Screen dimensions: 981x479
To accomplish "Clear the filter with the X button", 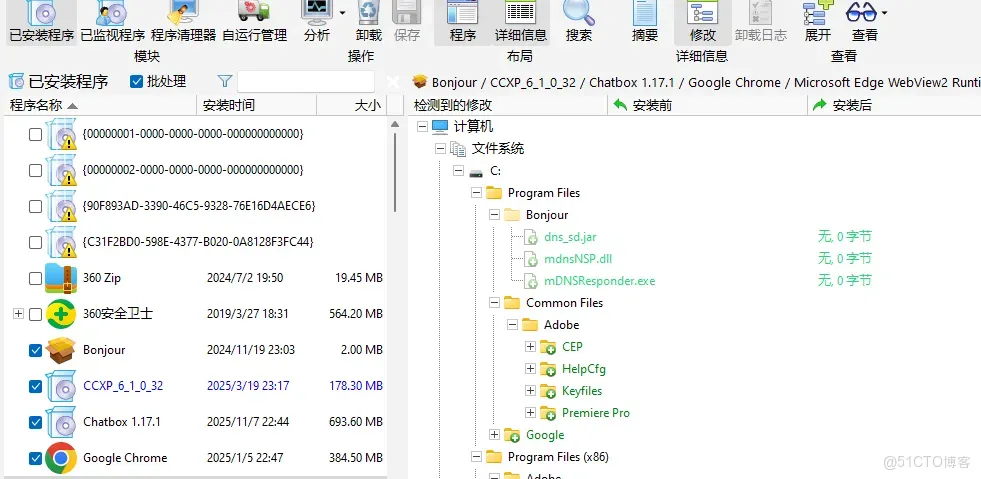I will point(392,82).
